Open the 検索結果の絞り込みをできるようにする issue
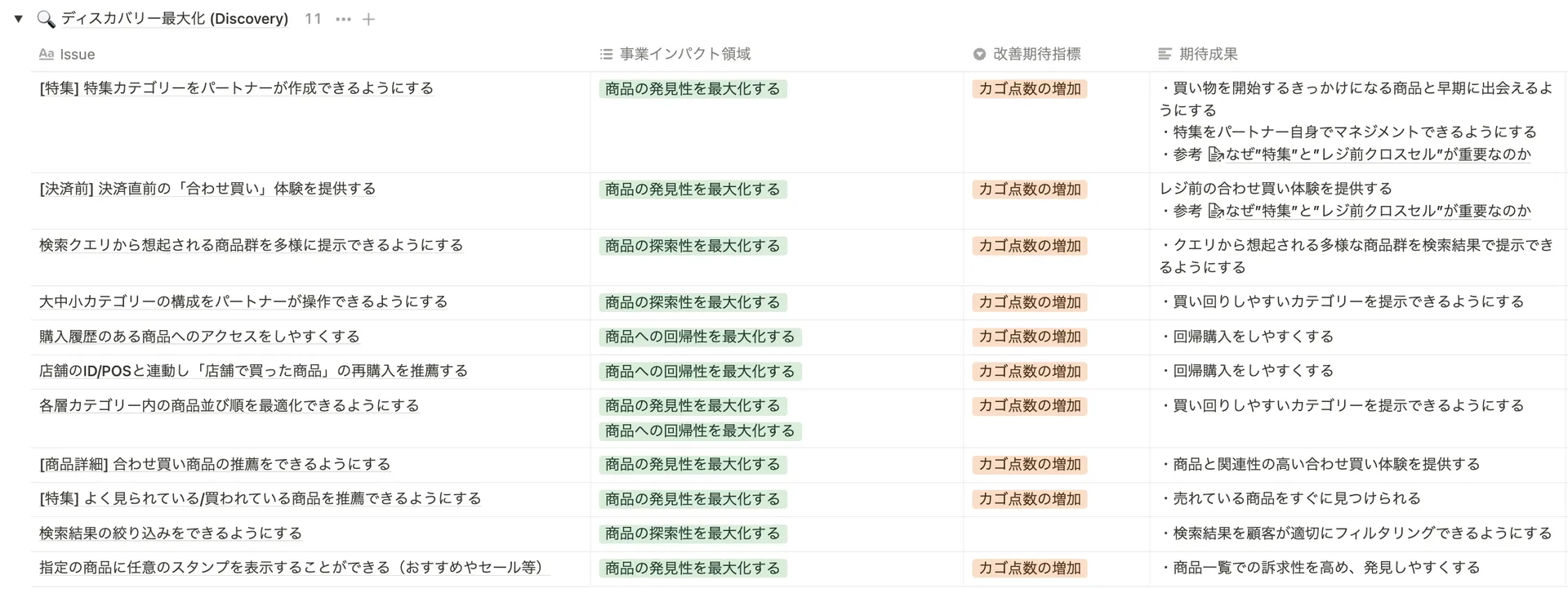Screen dimensions: 1568x589 [171, 533]
